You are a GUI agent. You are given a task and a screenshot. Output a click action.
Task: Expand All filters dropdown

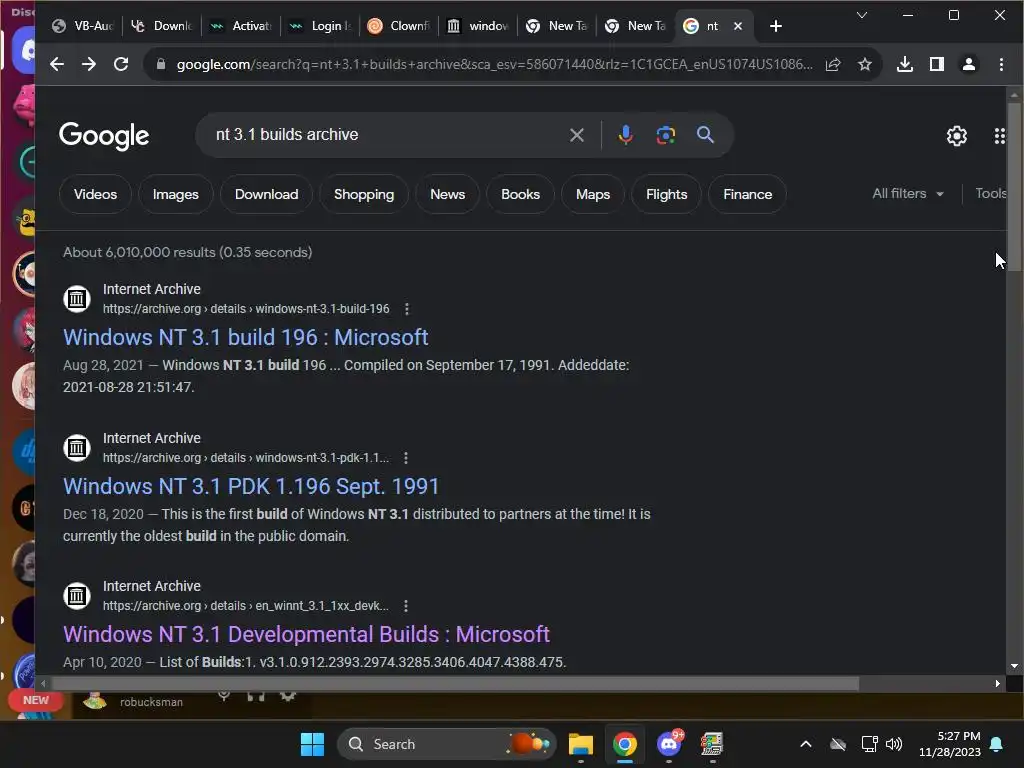(x=908, y=194)
